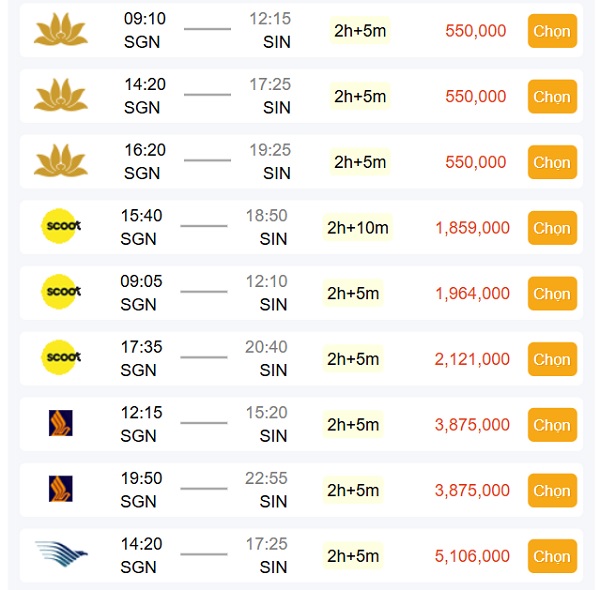Click Scoot logo on 17:35 flight

pyautogui.click(x=61, y=358)
